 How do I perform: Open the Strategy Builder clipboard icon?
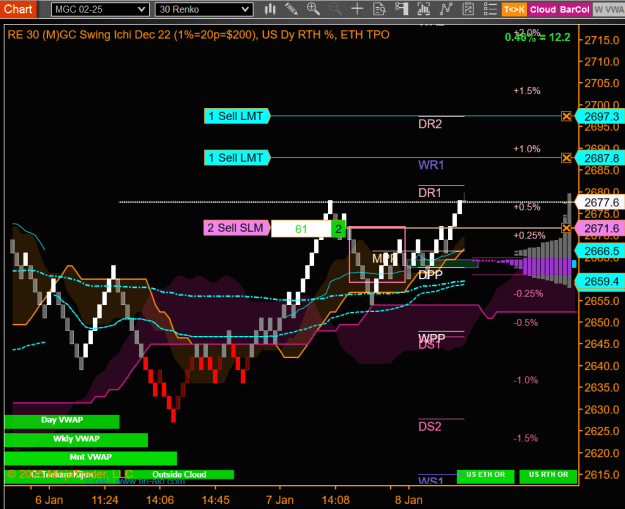coord(468,9)
